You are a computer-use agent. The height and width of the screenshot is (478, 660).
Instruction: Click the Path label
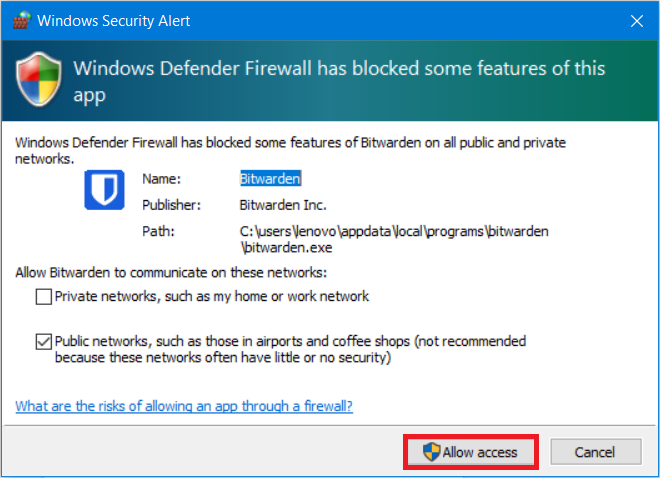(157, 231)
